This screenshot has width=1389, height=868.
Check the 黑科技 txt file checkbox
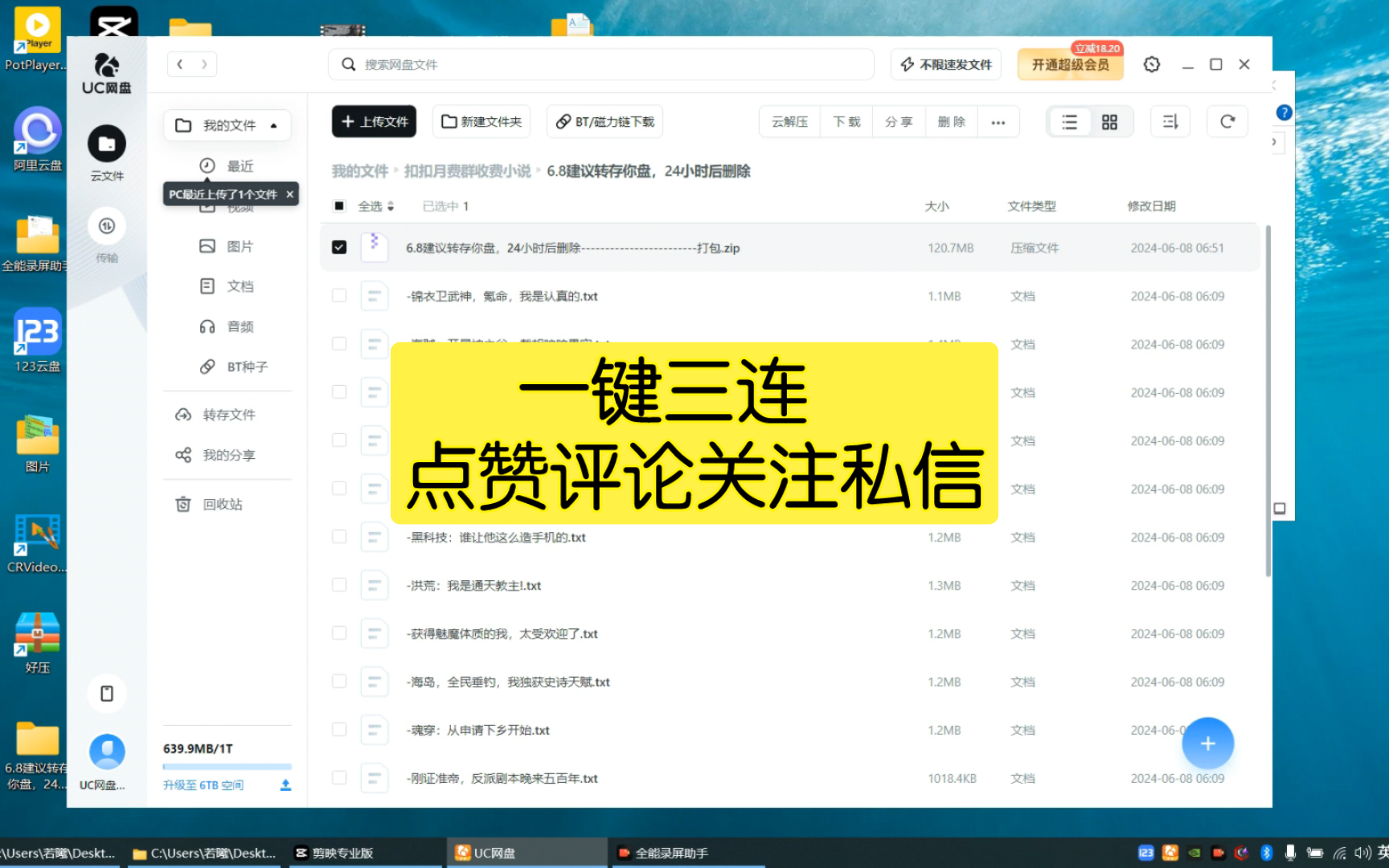339,537
